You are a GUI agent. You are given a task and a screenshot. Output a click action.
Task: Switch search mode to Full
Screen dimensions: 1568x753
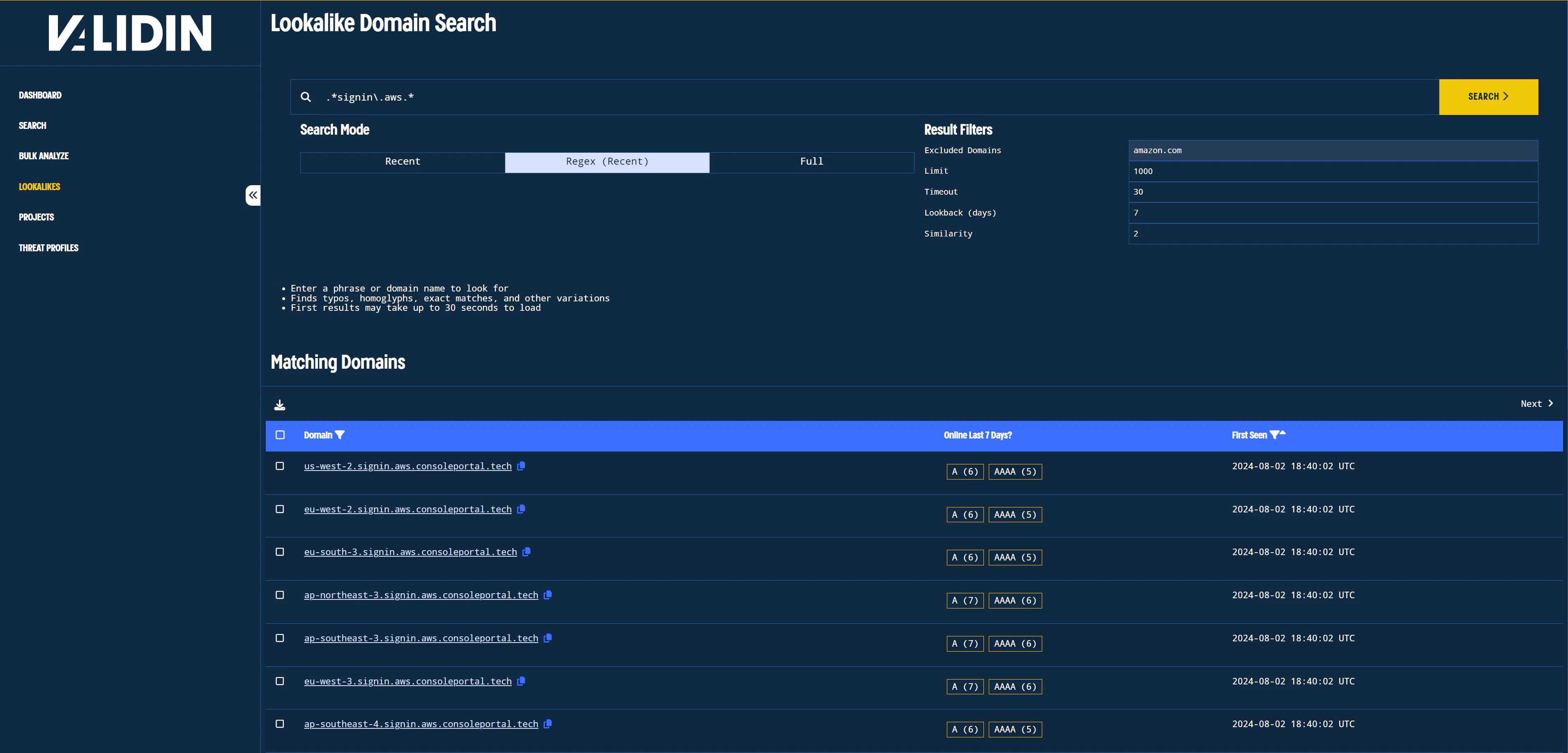(811, 162)
